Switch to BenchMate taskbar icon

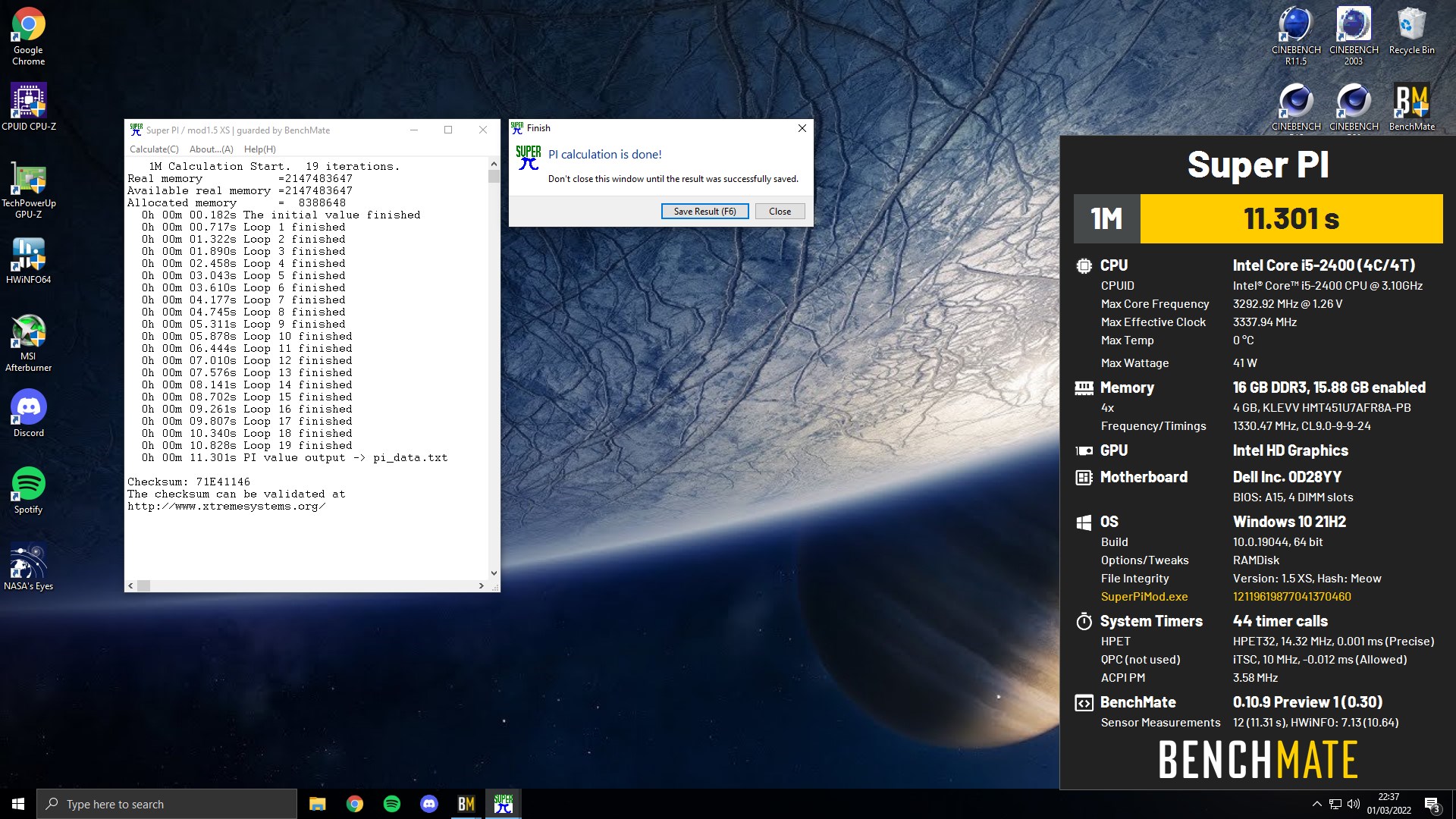point(466,804)
